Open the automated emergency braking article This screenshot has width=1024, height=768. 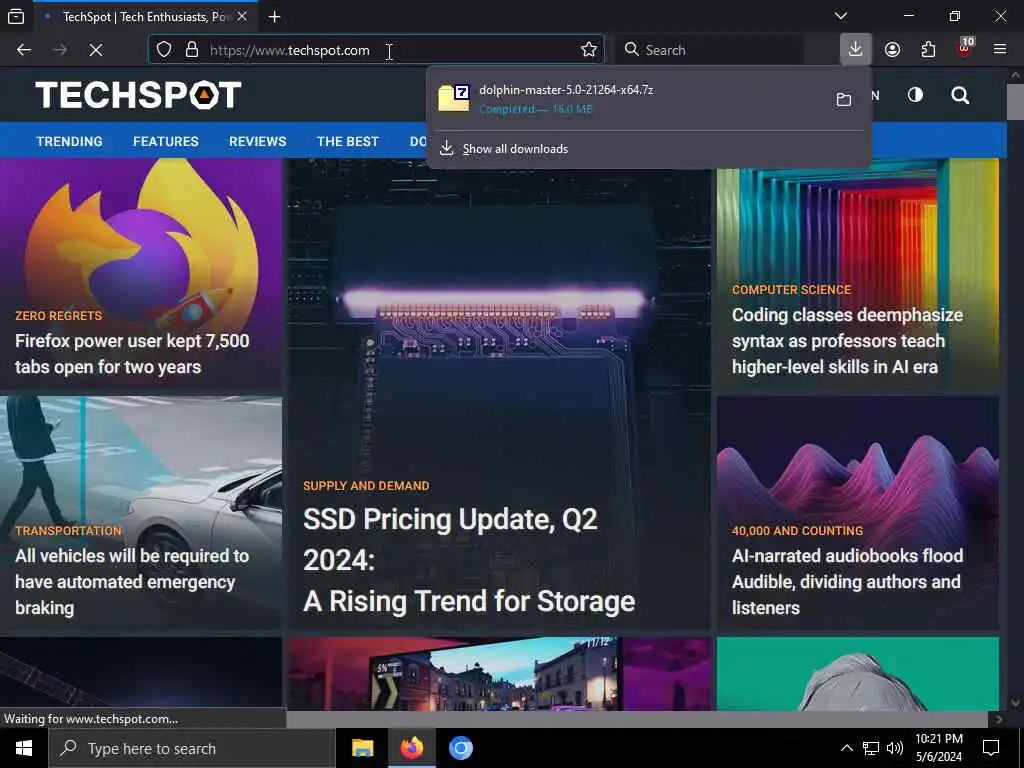pos(132,581)
